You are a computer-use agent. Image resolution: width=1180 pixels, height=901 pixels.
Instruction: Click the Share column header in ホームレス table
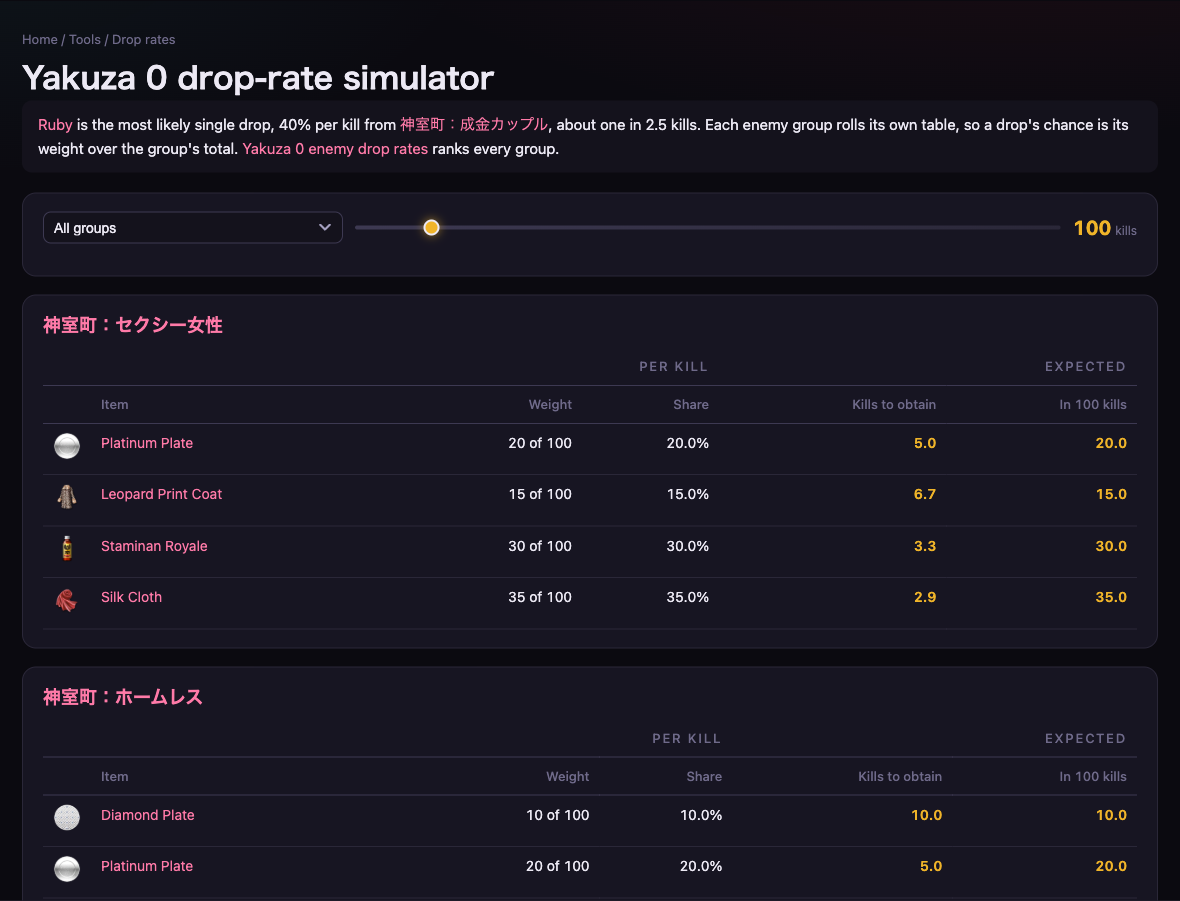click(704, 776)
